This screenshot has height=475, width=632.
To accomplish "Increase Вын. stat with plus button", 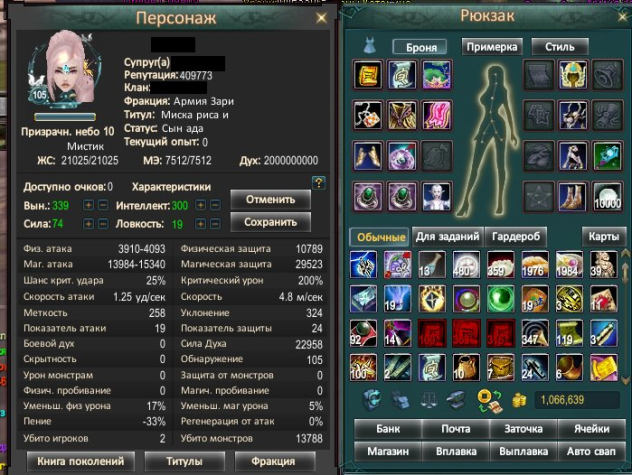I will click(88, 205).
